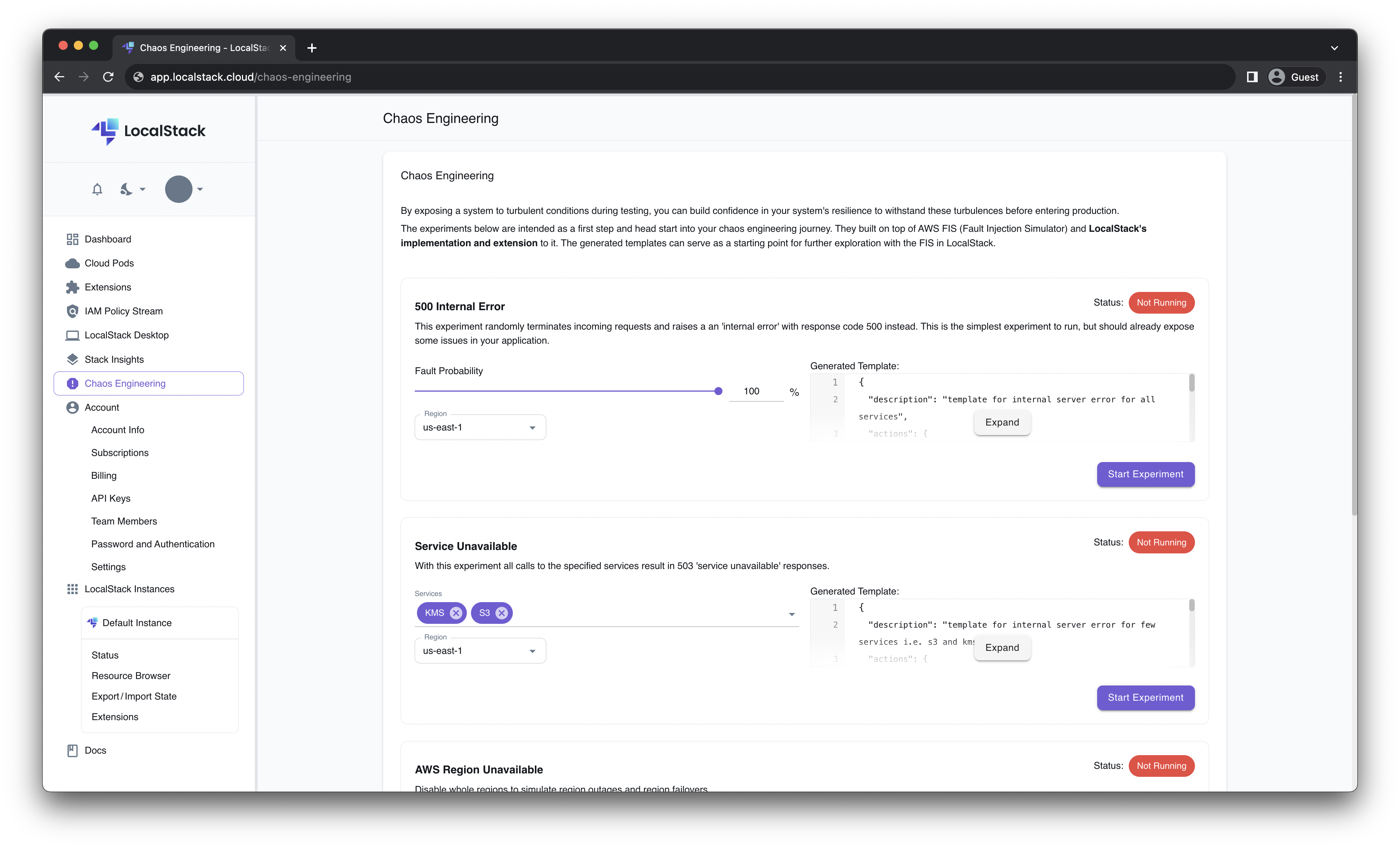Click the IAM Policy Stream shield icon
Image resolution: width=1400 pixels, height=848 pixels.
tap(72, 311)
